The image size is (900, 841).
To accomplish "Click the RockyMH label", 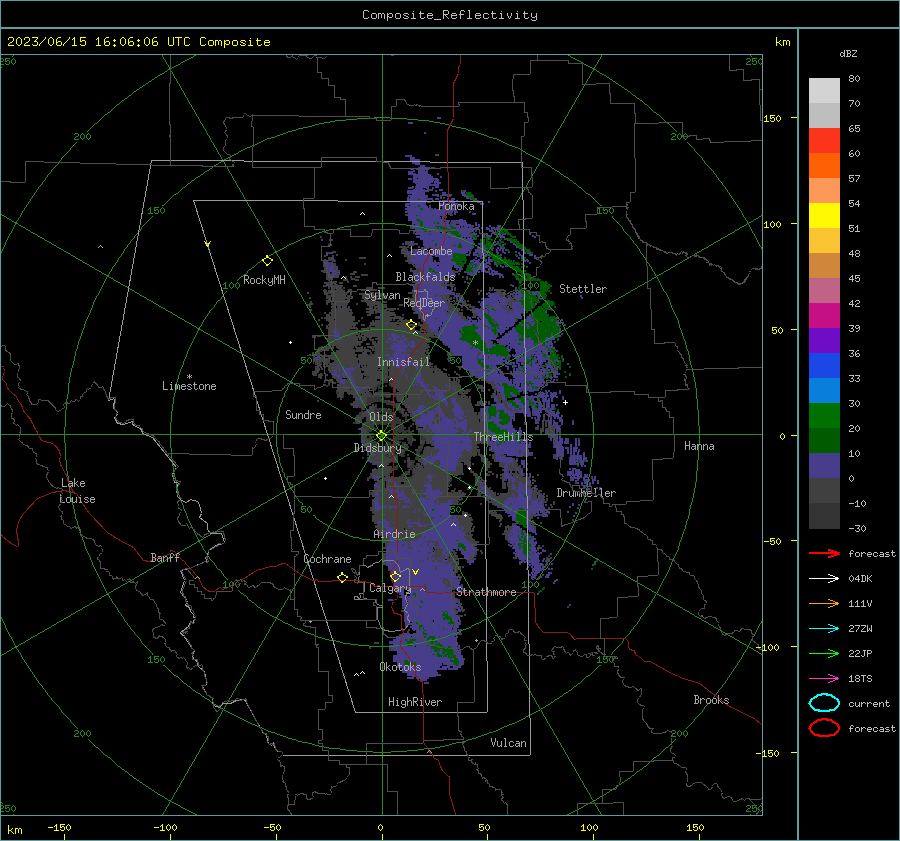I will coord(264,280).
